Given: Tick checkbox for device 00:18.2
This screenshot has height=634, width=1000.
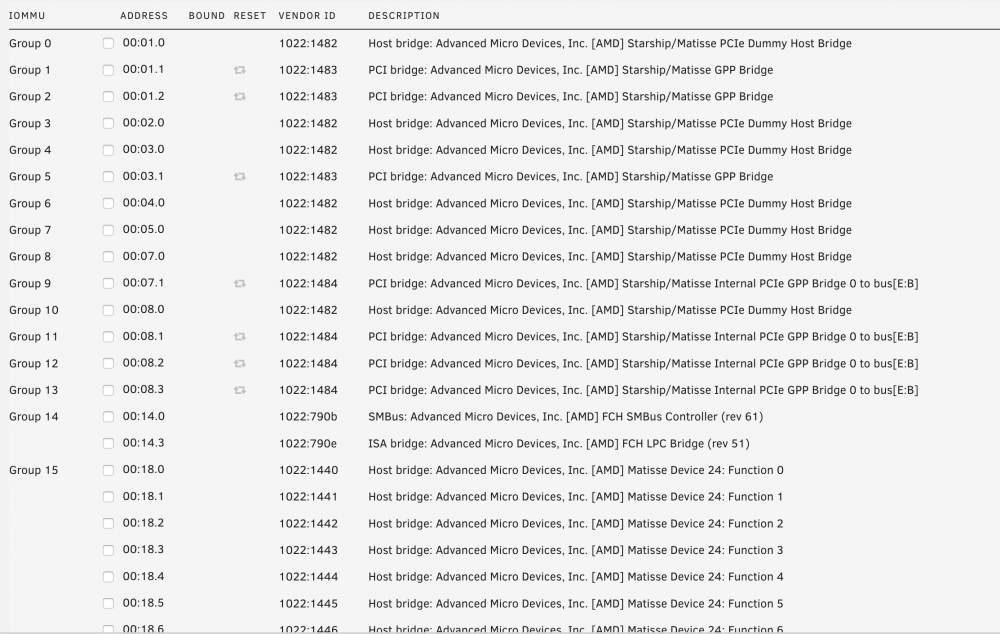Looking at the screenshot, I should click(x=108, y=524).
